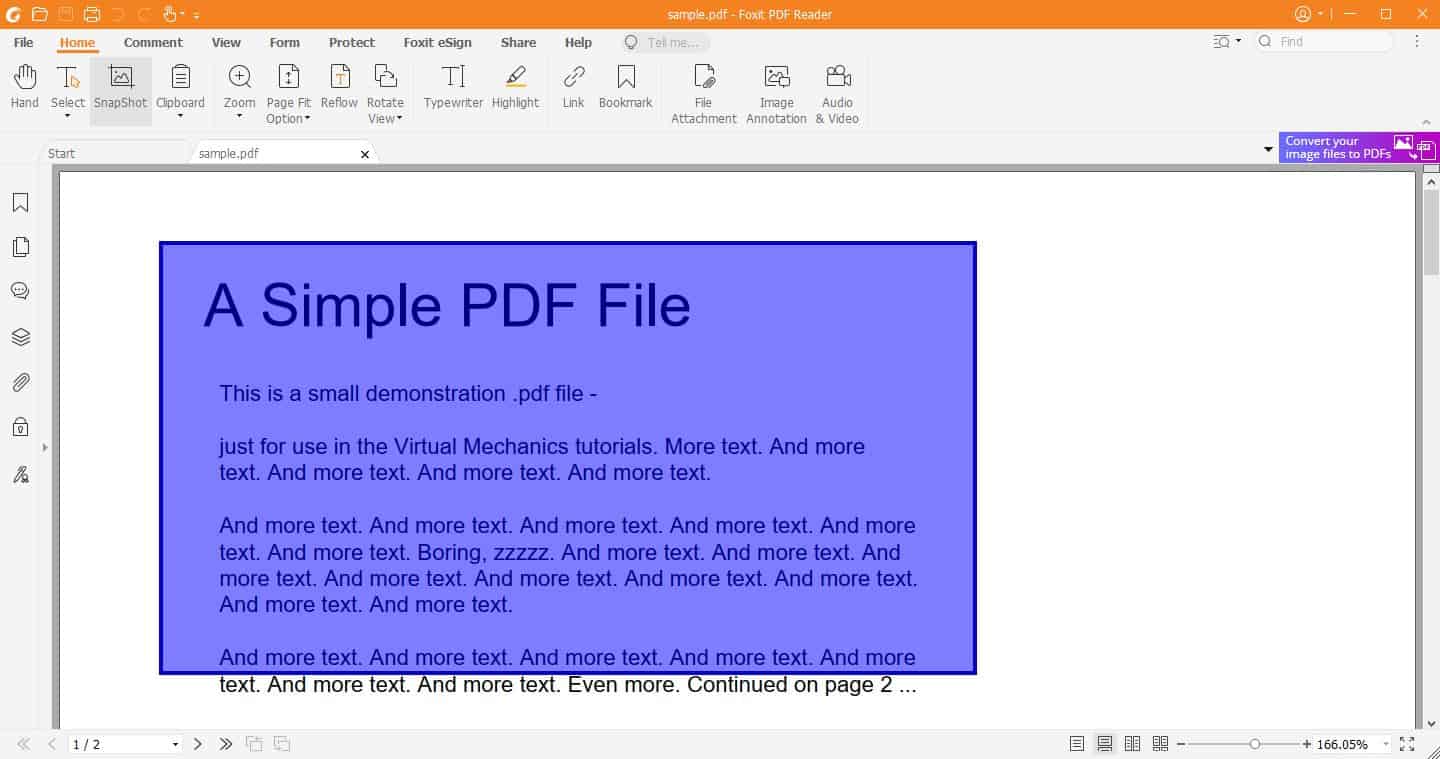Switch to Reflow view
Image resolution: width=1440 pixels, height=759 pixels.
click(x=339, y=87)
